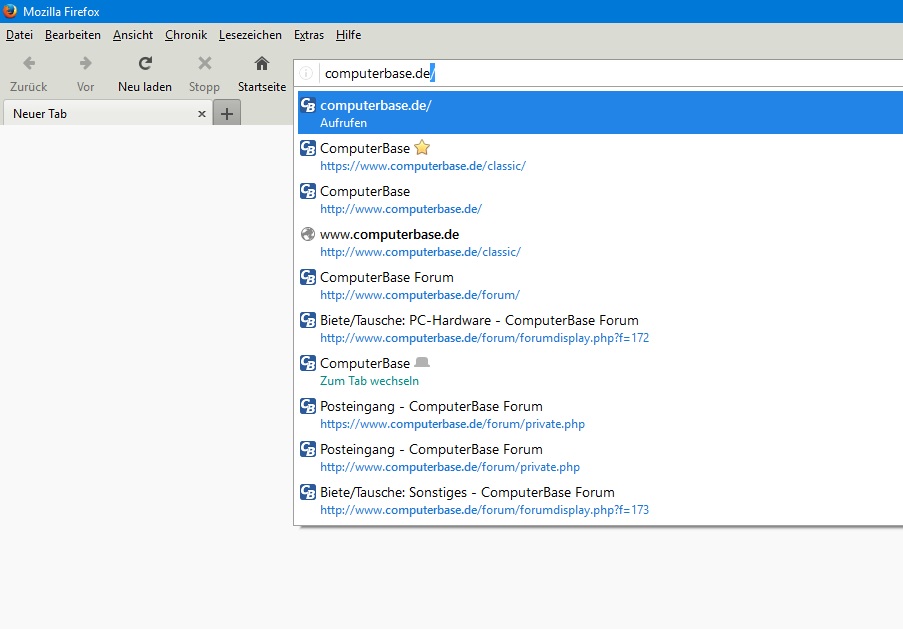This screenshot has height=629, width=903.
Task: Open https://www.computerbase.de/classic/ suggestion
Action: (423, 166)
